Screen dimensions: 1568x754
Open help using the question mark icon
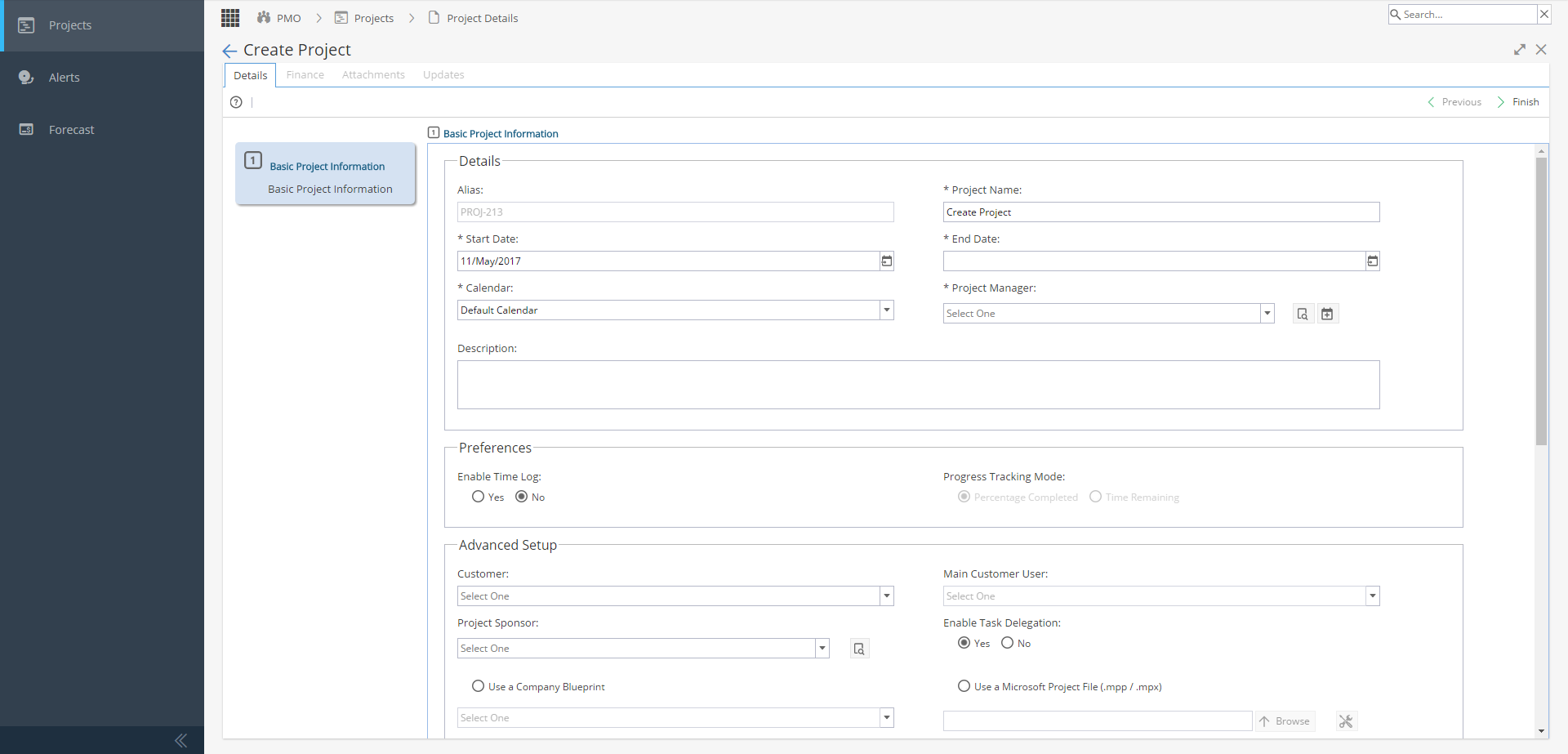click(x=236, y=102)
